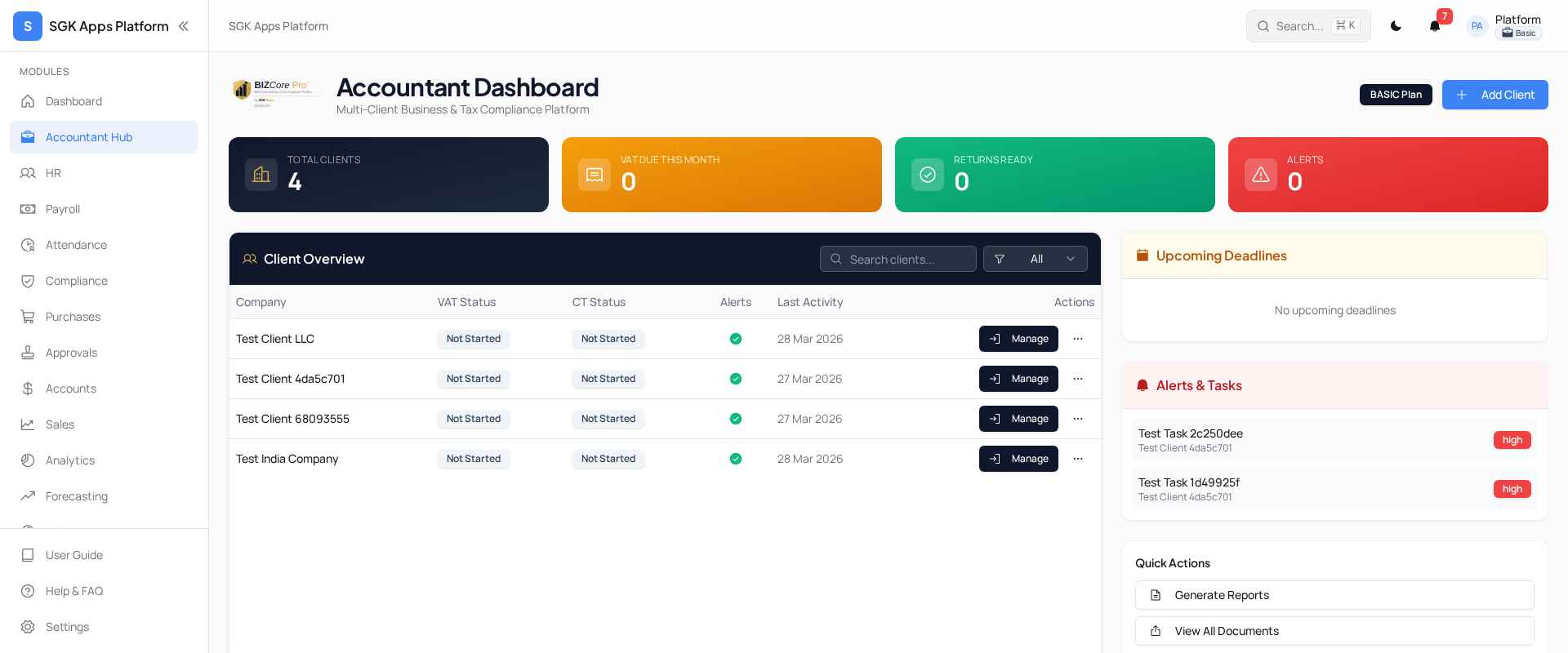Click Test India Company name
The width and height of the screenshot is (1568, 653).
tap(287, 459)
